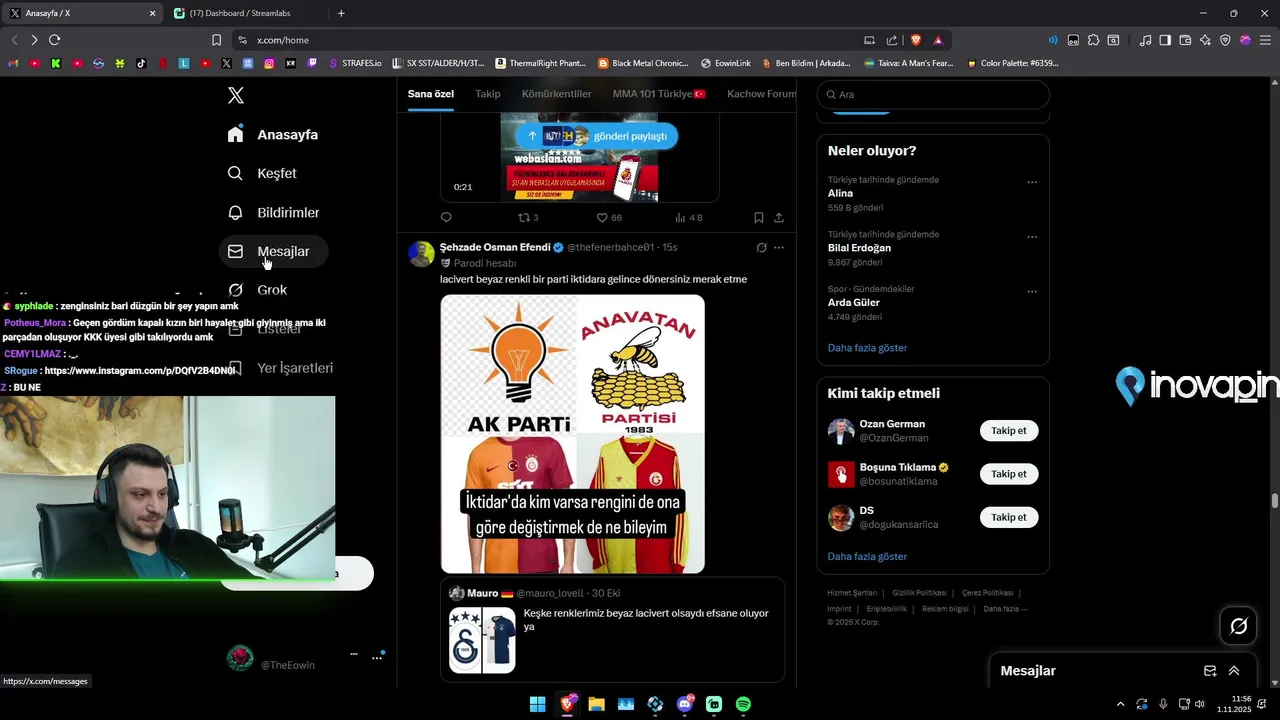Bookmark this page in browser toolbar
The image size is (1280, 720).
pos(216,40)
